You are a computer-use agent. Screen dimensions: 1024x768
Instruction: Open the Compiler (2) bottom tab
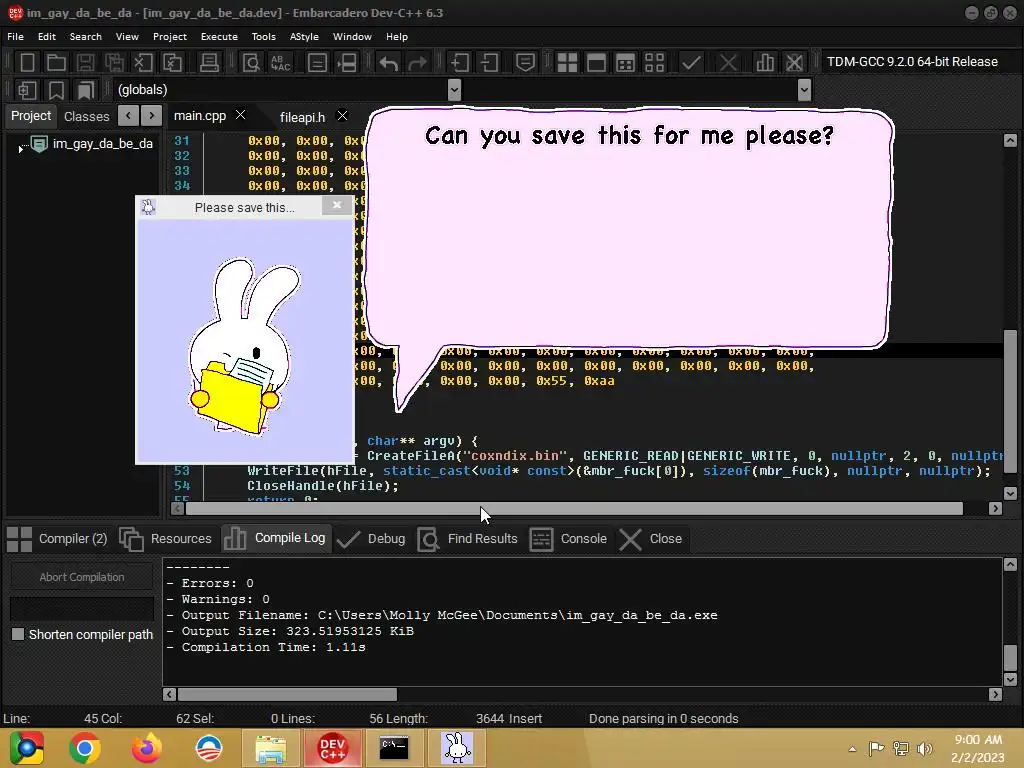(x=57, y=539)
